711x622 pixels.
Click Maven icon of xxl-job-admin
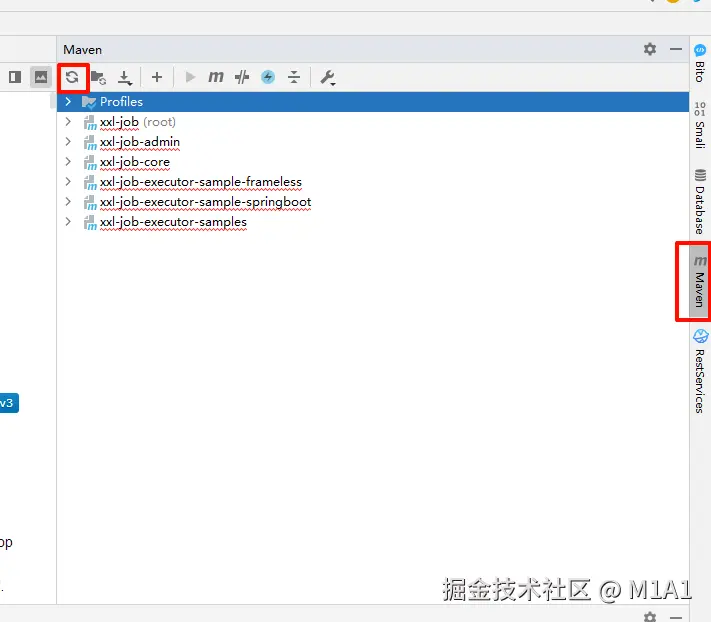(x=90, y=142)
